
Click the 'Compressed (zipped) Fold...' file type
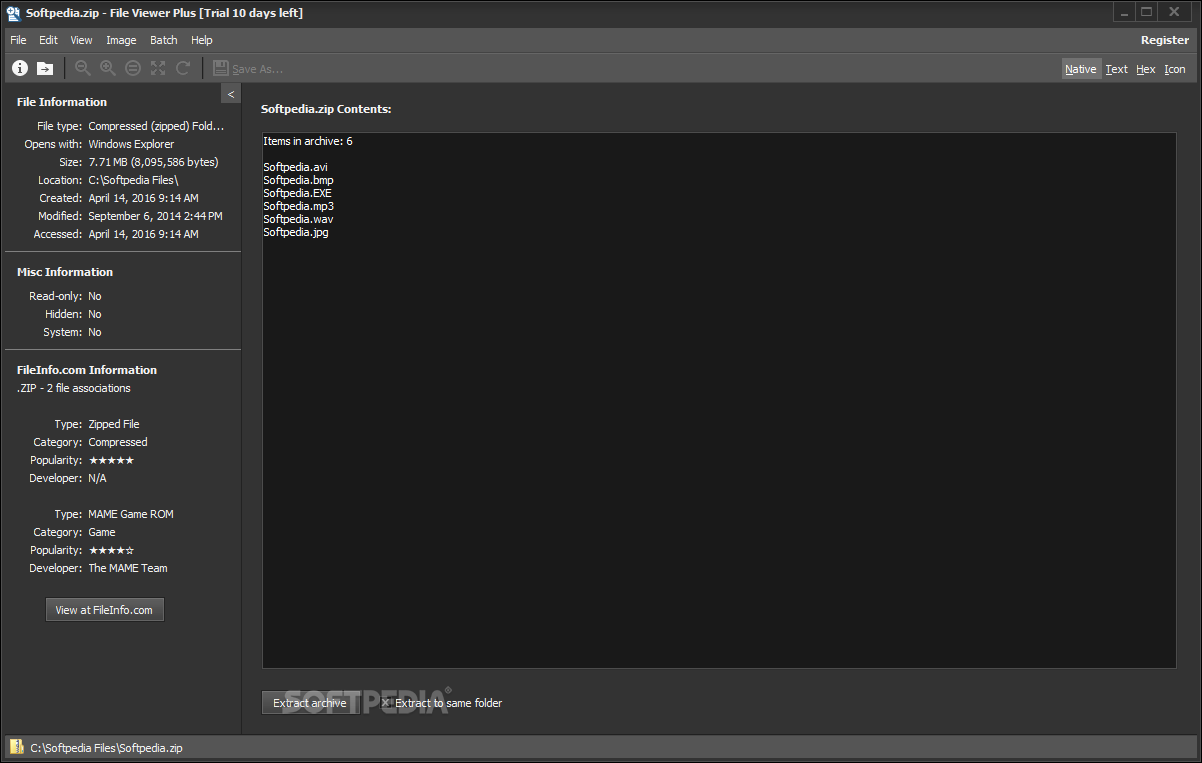pos(156,126)
